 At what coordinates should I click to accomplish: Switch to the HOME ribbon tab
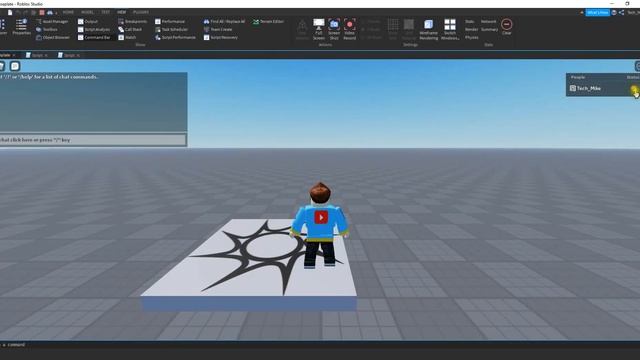(x=68, y=12)
